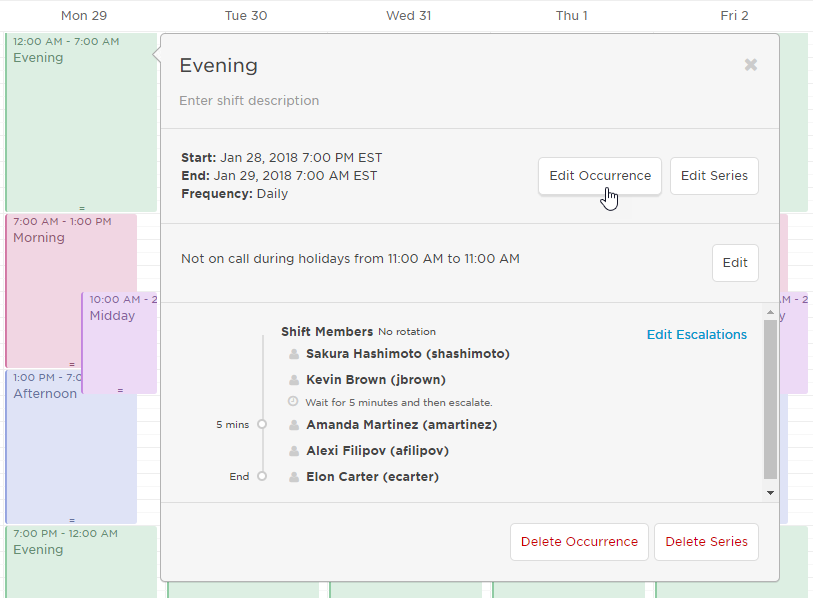Select the Thu 1 column header
Viewport: 813px width, 598px height.
[x=571, y=15]
